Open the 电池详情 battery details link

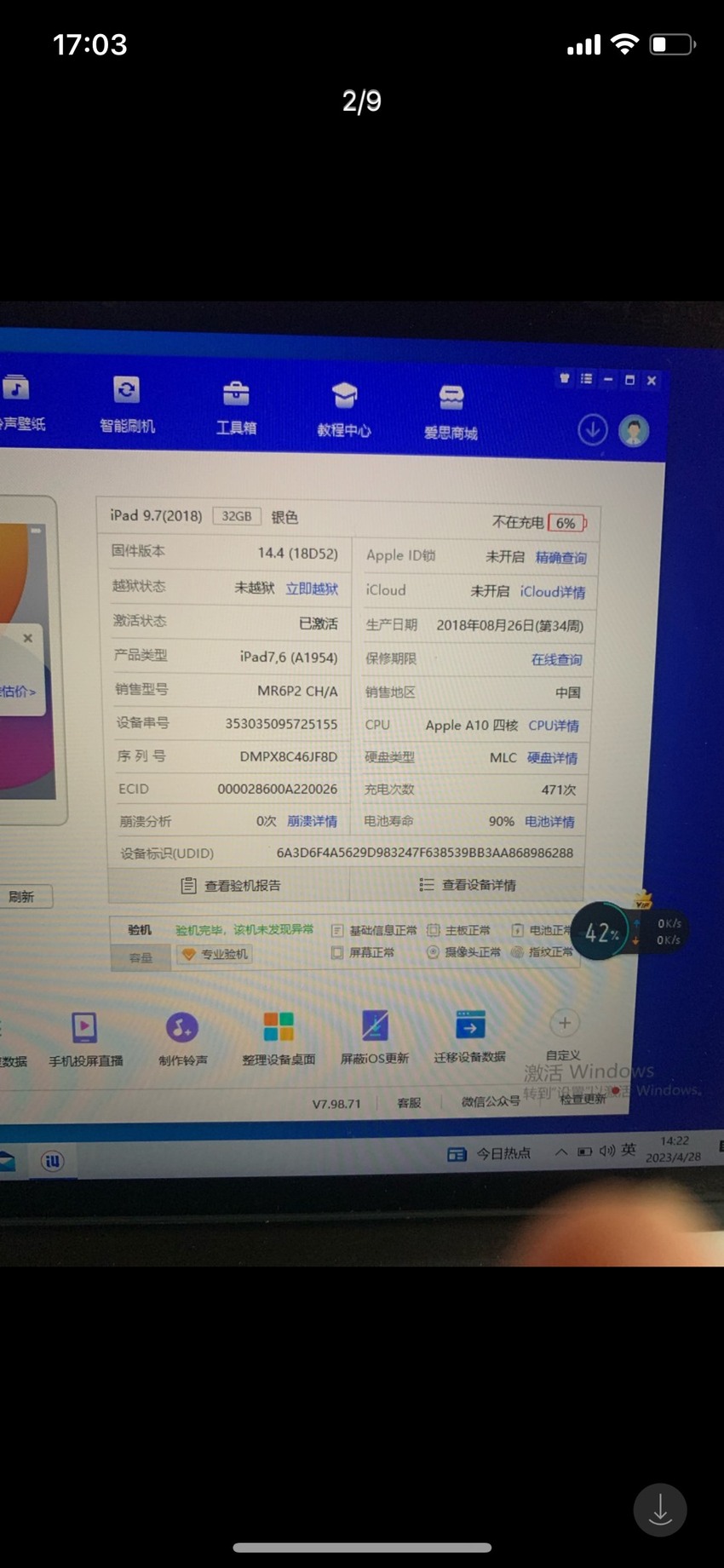[x=549, y=822]
